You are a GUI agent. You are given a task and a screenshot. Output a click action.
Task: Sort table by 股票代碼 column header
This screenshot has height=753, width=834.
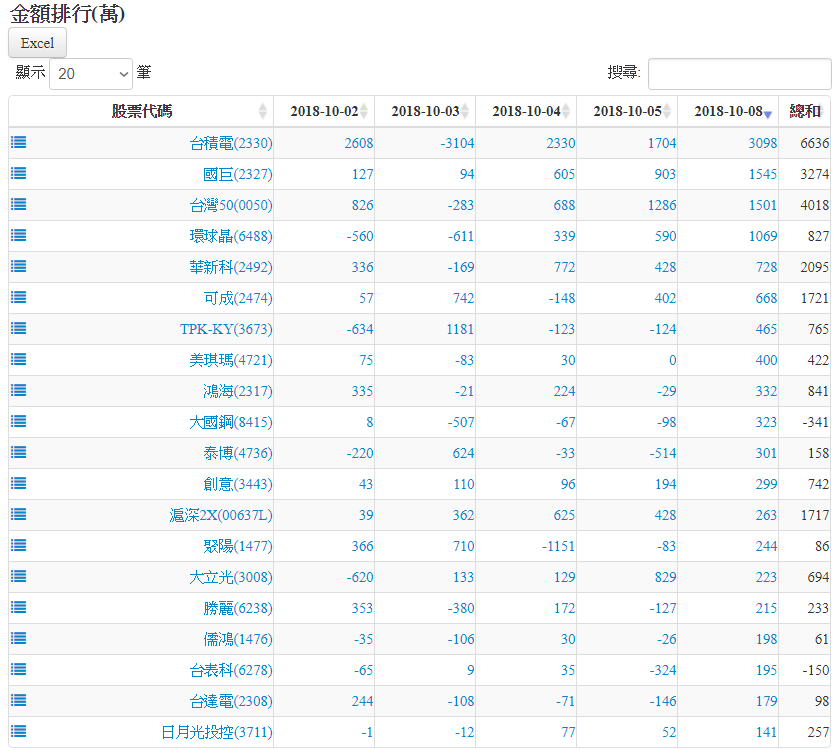click(x=141, y=111)
